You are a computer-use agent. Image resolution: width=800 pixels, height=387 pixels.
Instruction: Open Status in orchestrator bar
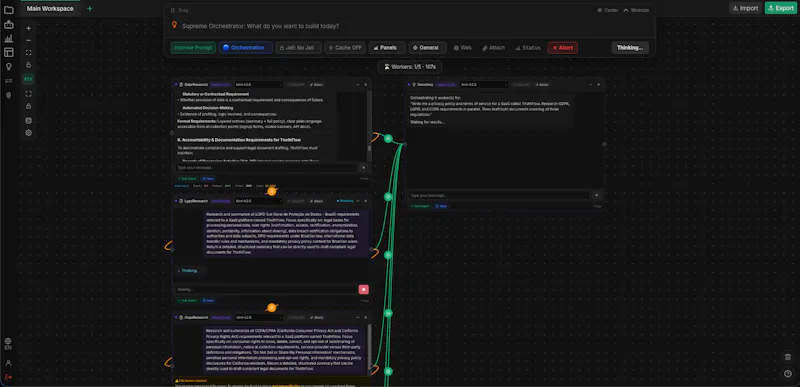(528, 47)
